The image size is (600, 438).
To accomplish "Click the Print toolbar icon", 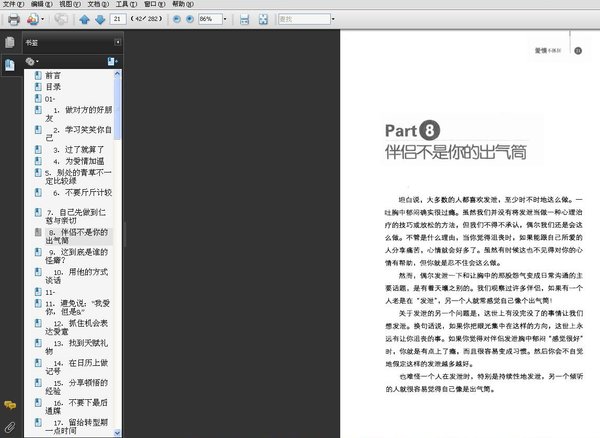I will point(14,19).
